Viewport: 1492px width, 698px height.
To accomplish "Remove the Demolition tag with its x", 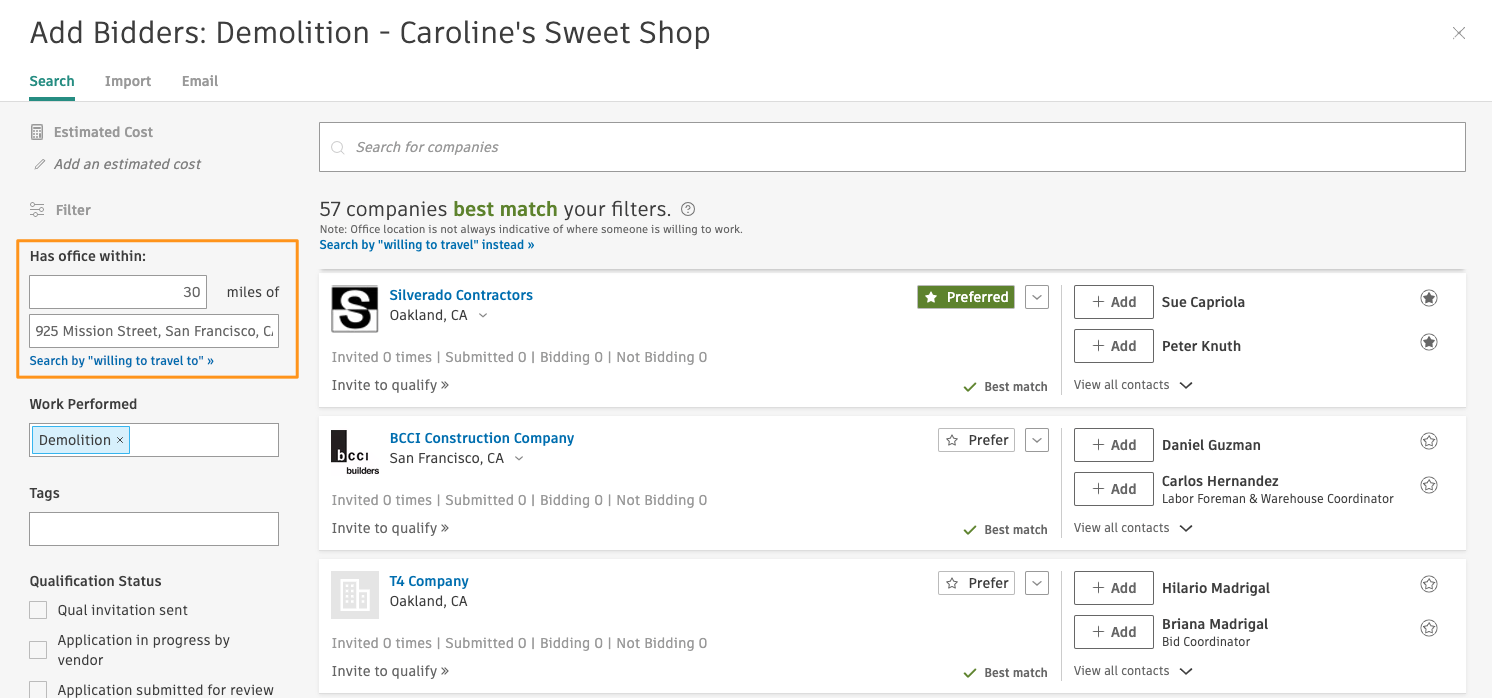I will coord(120,440).
